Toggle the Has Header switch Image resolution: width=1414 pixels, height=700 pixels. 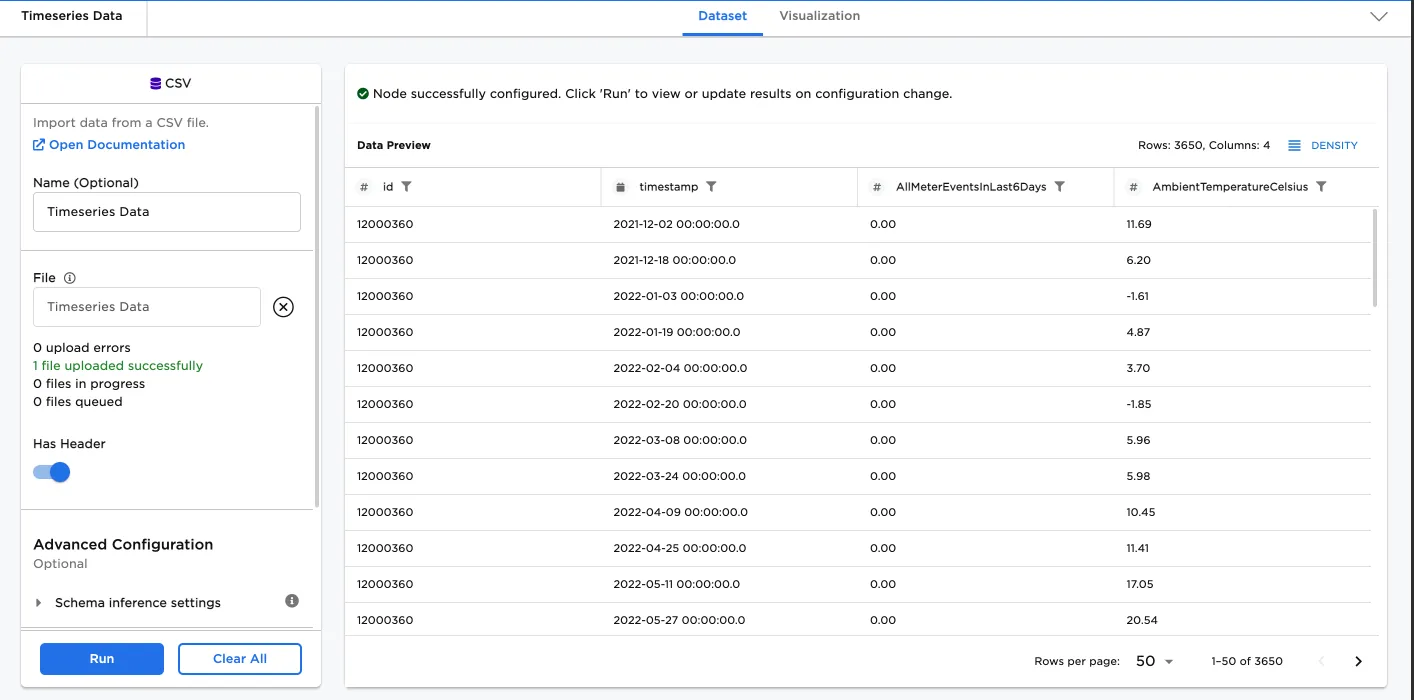(x=52, y=472)
